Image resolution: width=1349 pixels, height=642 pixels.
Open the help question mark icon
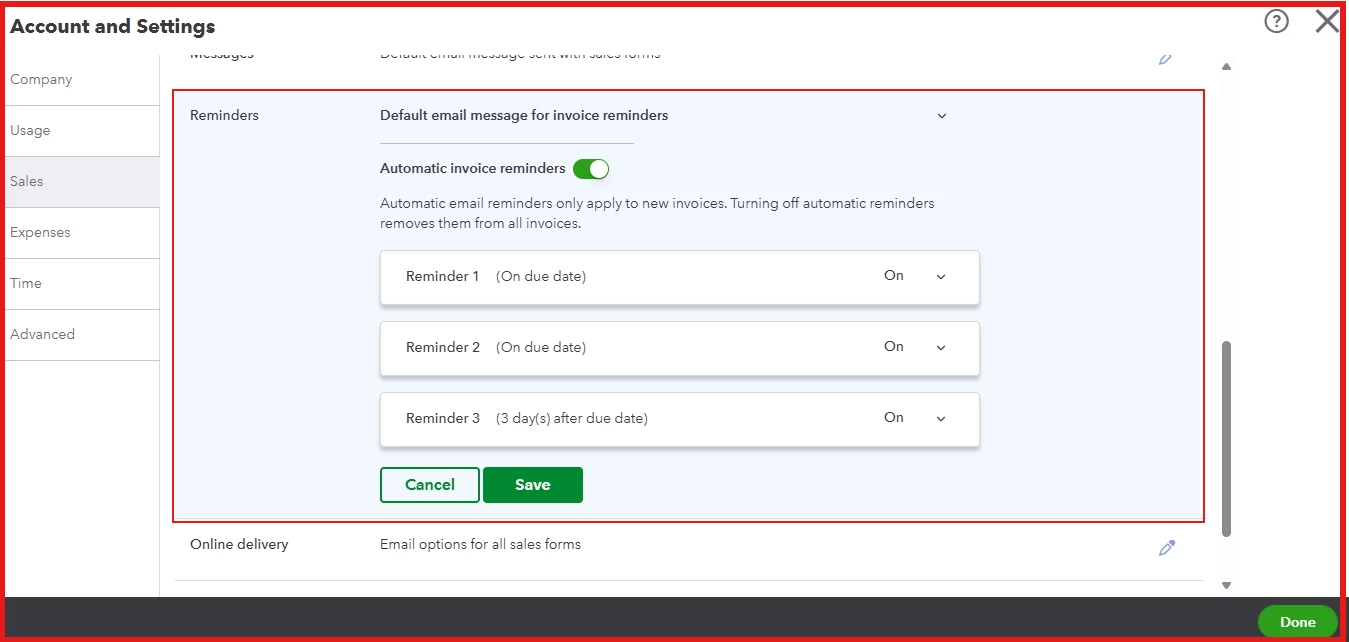tap(1276, 21)
